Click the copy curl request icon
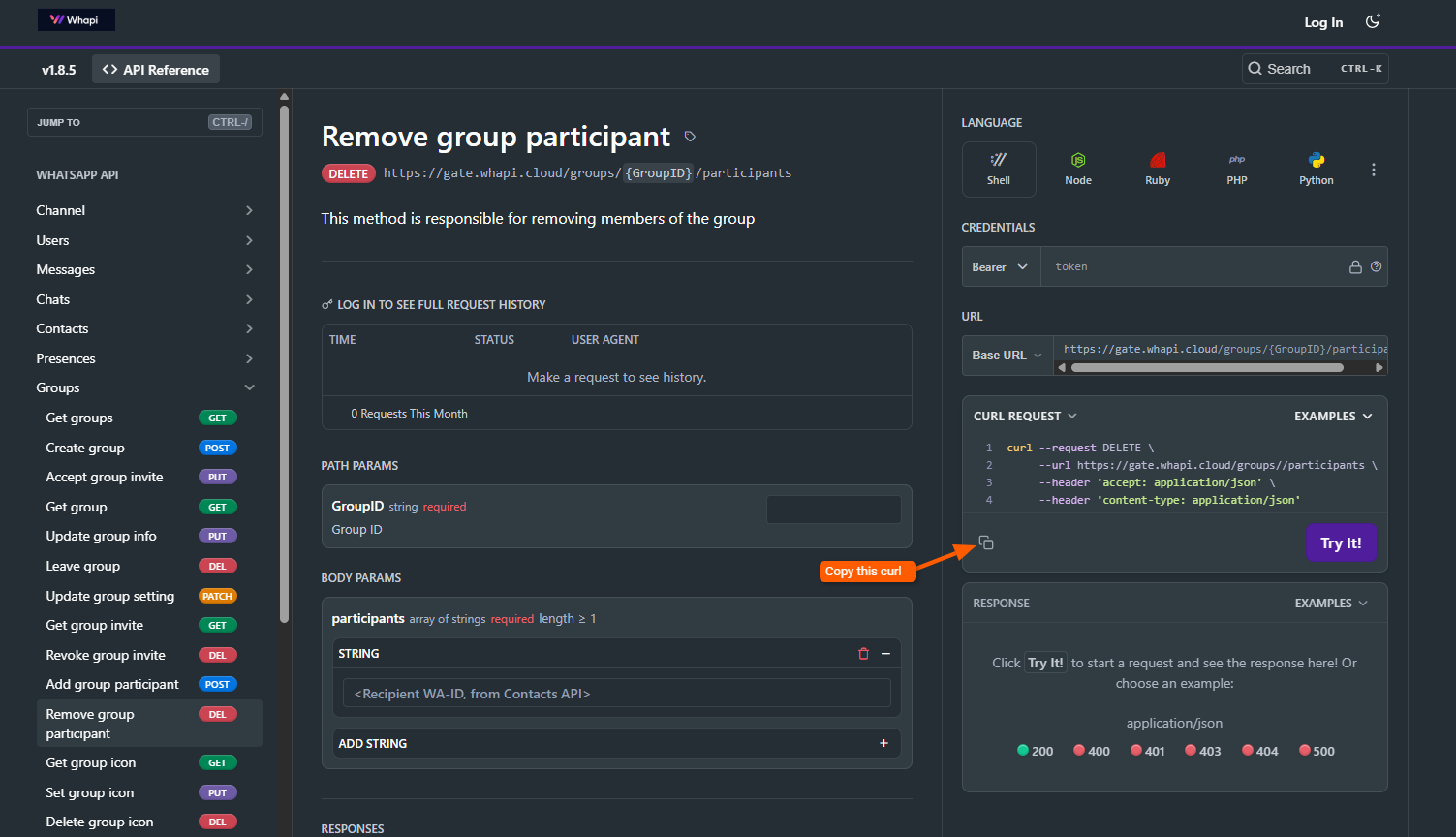This screenshot has height=837, width=1456. (986, 542)
